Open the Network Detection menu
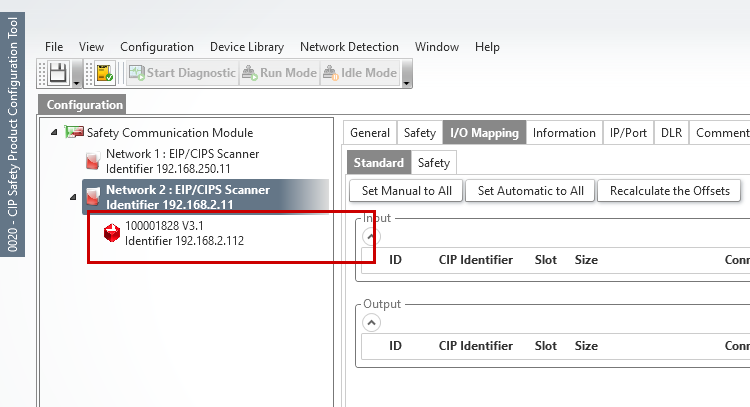Screen dimensions: 750x407 pos(349,47)
